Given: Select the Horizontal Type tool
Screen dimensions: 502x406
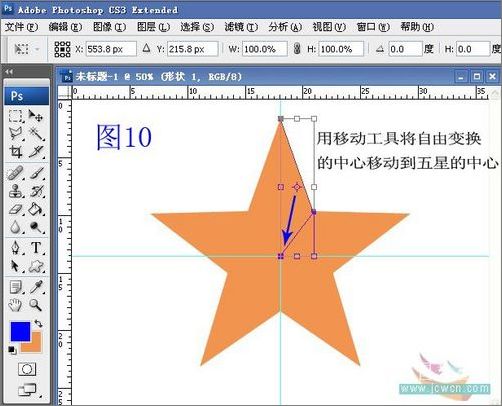Looking at the screenshot, I should (x=36, y=248).
